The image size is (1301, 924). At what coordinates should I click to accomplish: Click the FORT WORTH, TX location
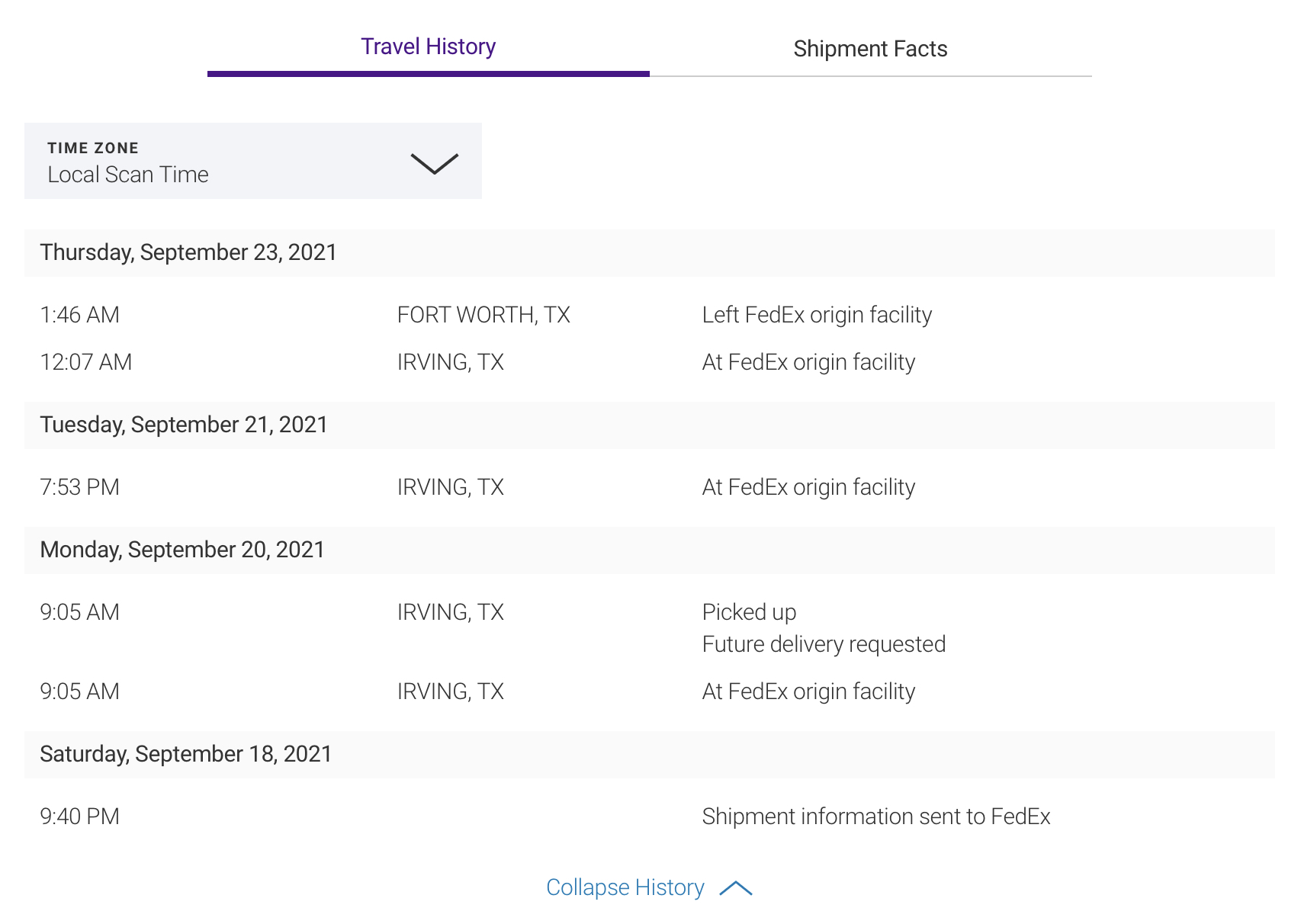(483, 315)
